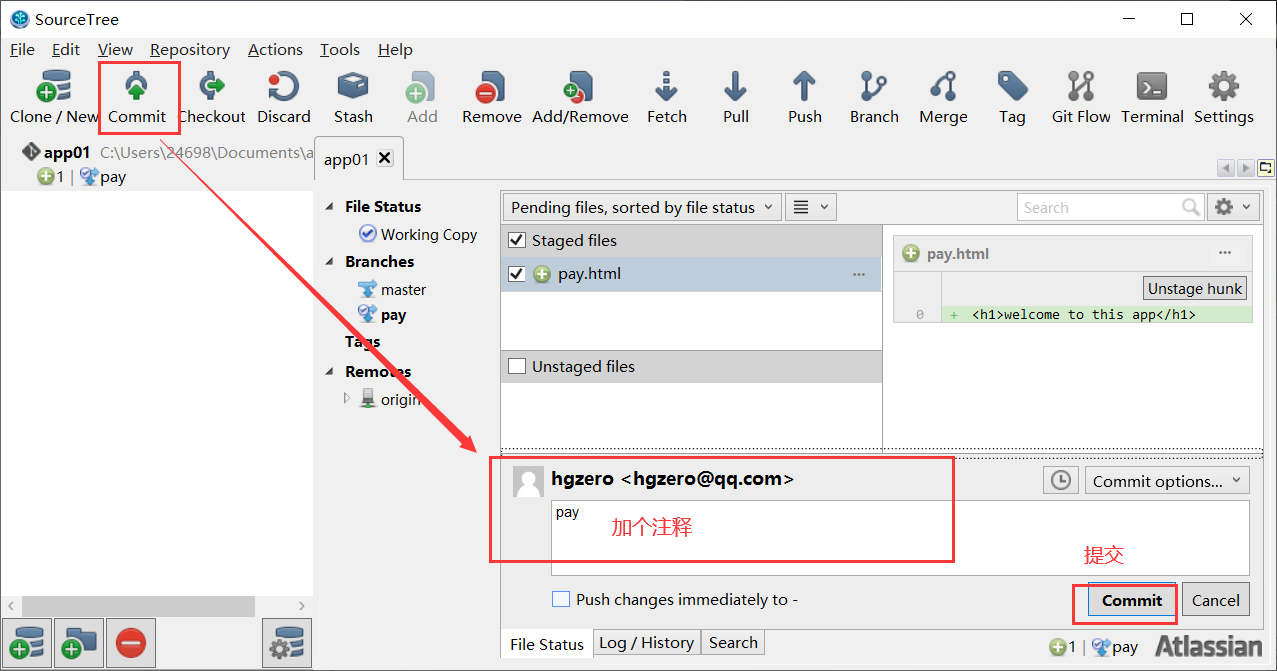The height and width of the screenshot is (671, 1277).
Task: Open the View menu
Action: [x=115, y=49]
